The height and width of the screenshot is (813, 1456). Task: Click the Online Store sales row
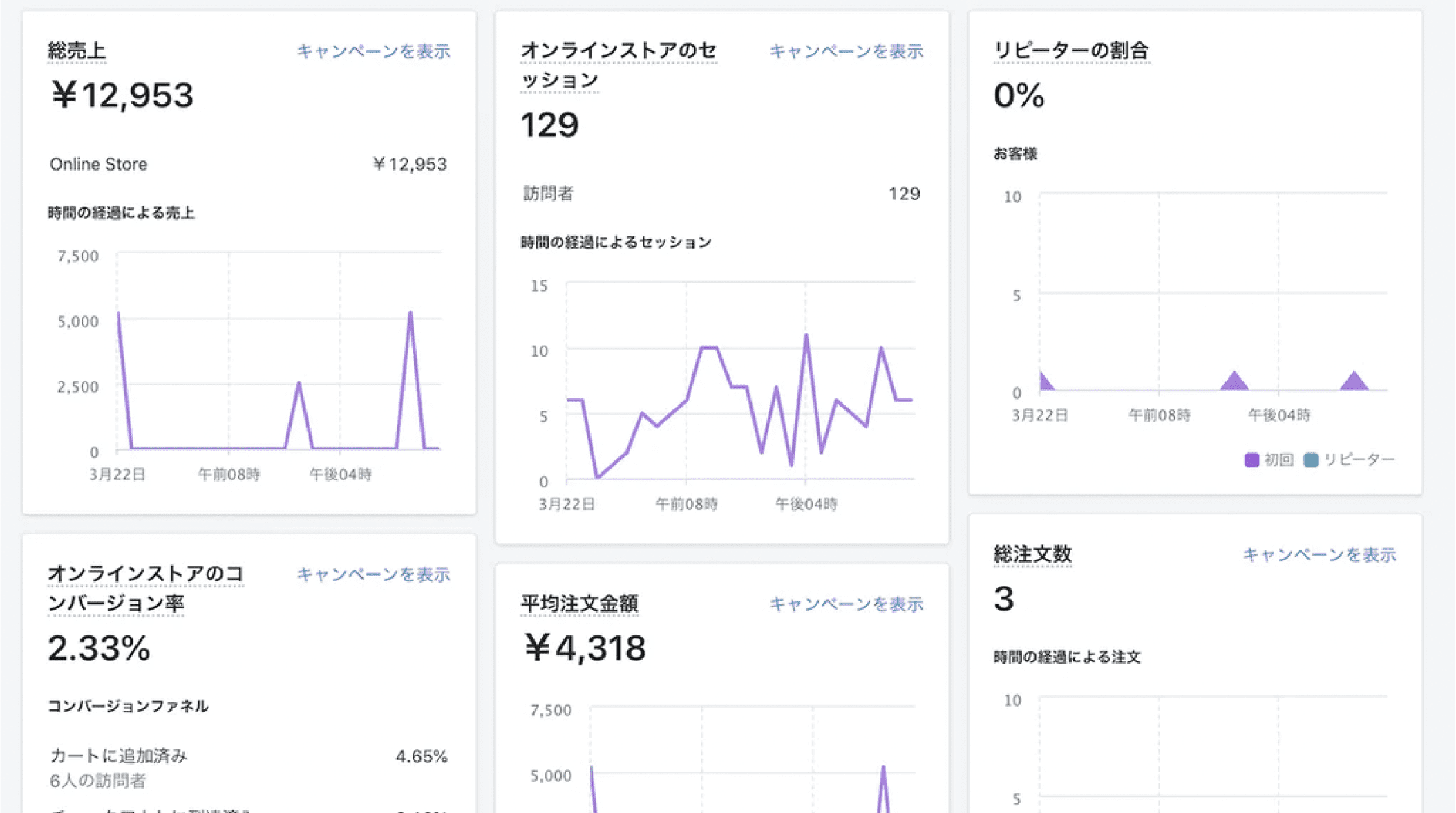coord(249,165)
